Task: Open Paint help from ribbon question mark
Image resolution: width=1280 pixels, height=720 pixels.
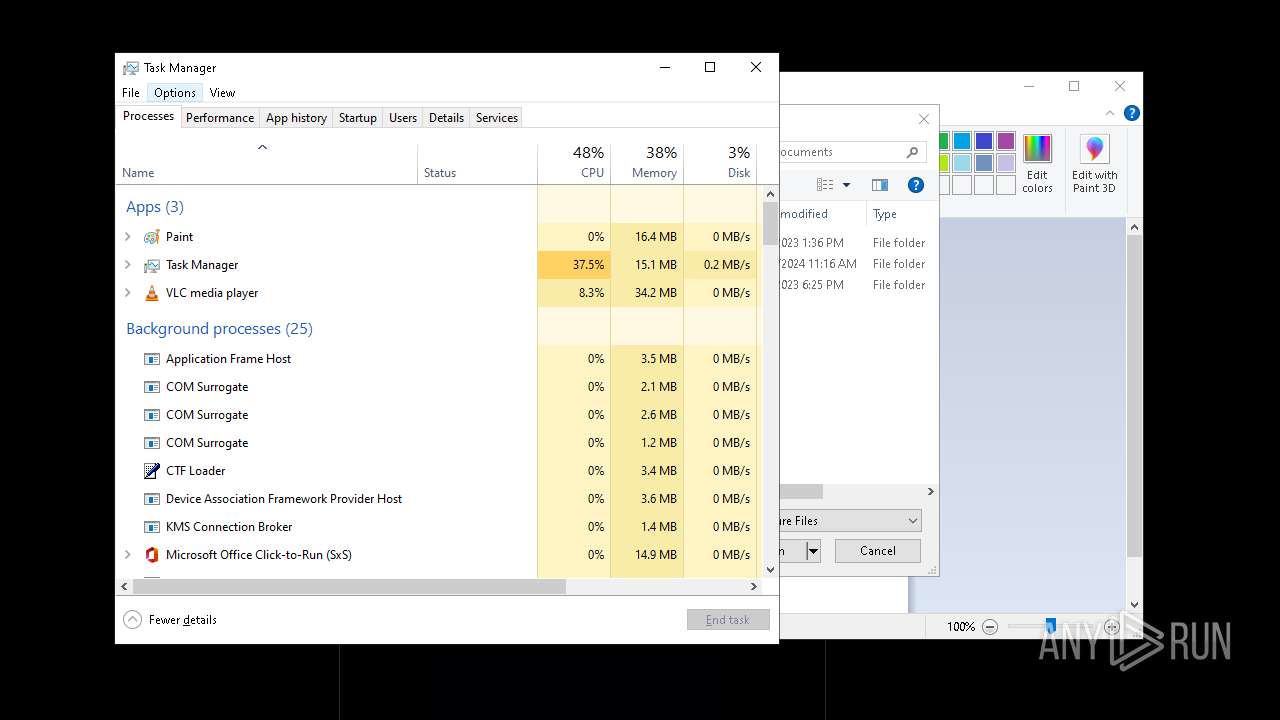Action: tap(1131, 113)
